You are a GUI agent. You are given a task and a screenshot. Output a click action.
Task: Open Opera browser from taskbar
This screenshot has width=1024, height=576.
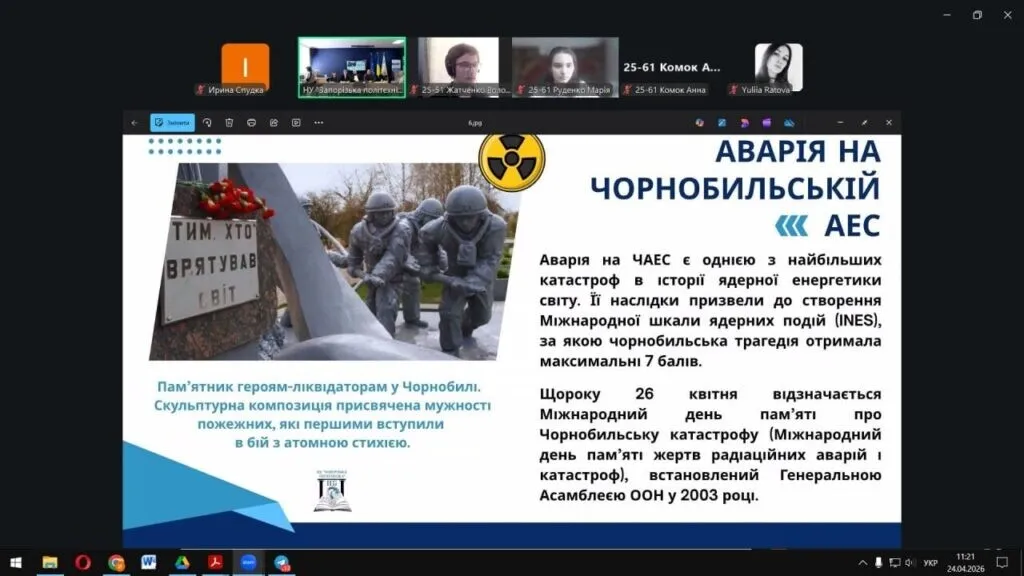click(x=83, y=562)
